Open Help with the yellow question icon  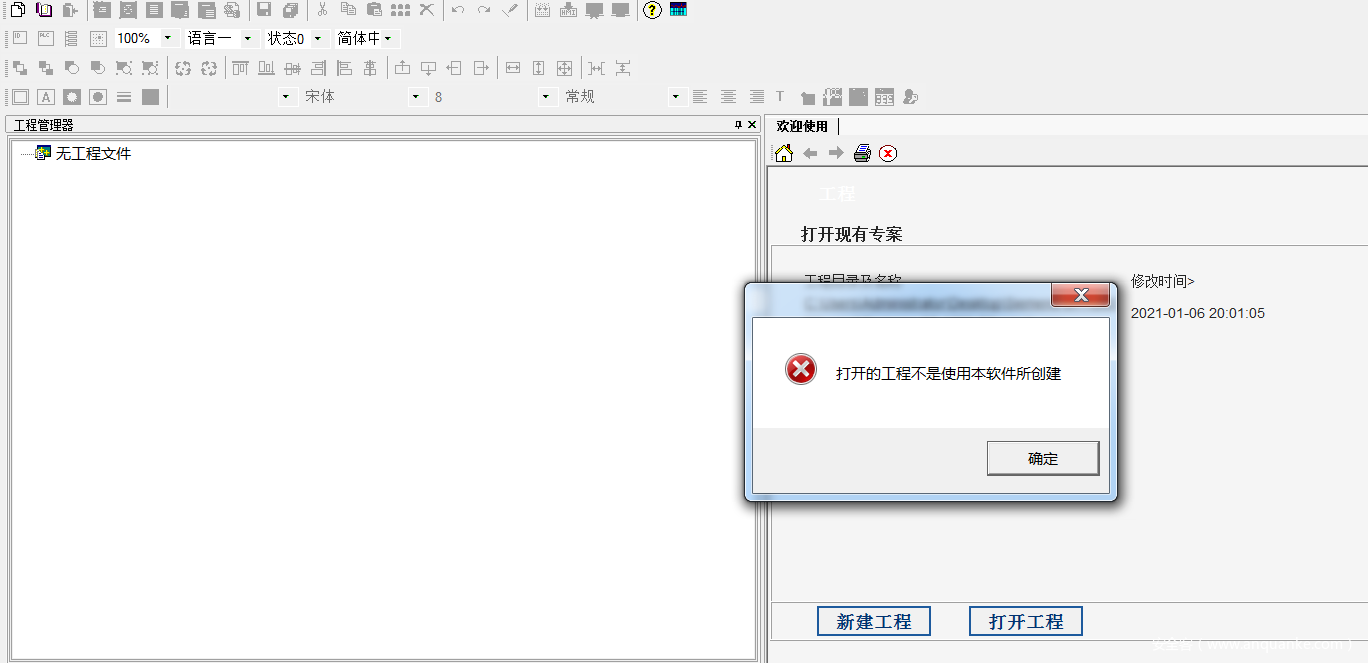[x=652, y=10]
